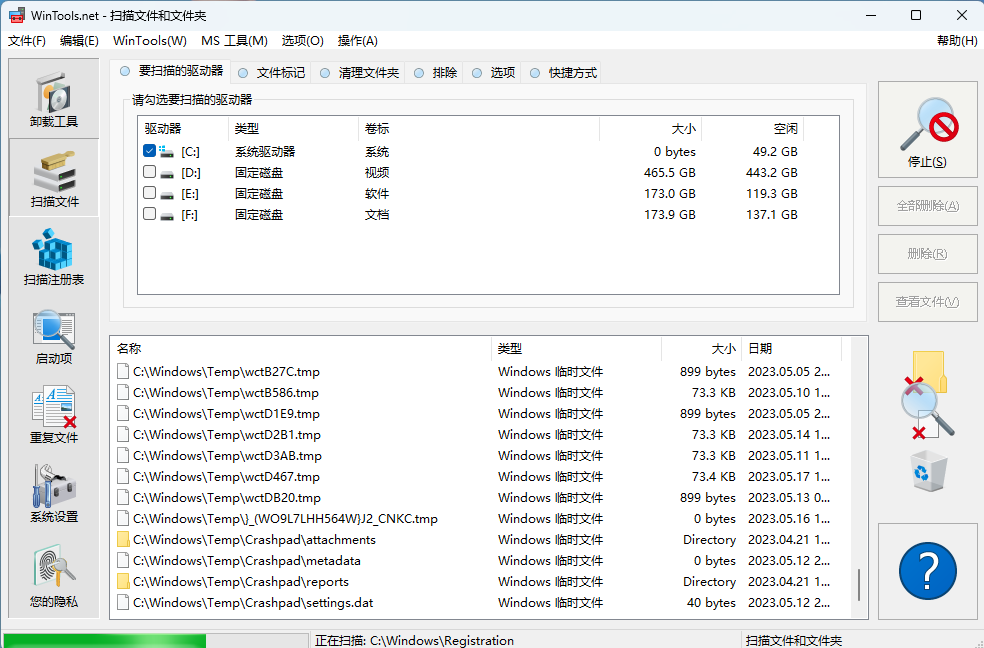Click the 驱动器 column header
This screenshot has height=648, width=984.
pyautogui.click(x=183, y=129)
